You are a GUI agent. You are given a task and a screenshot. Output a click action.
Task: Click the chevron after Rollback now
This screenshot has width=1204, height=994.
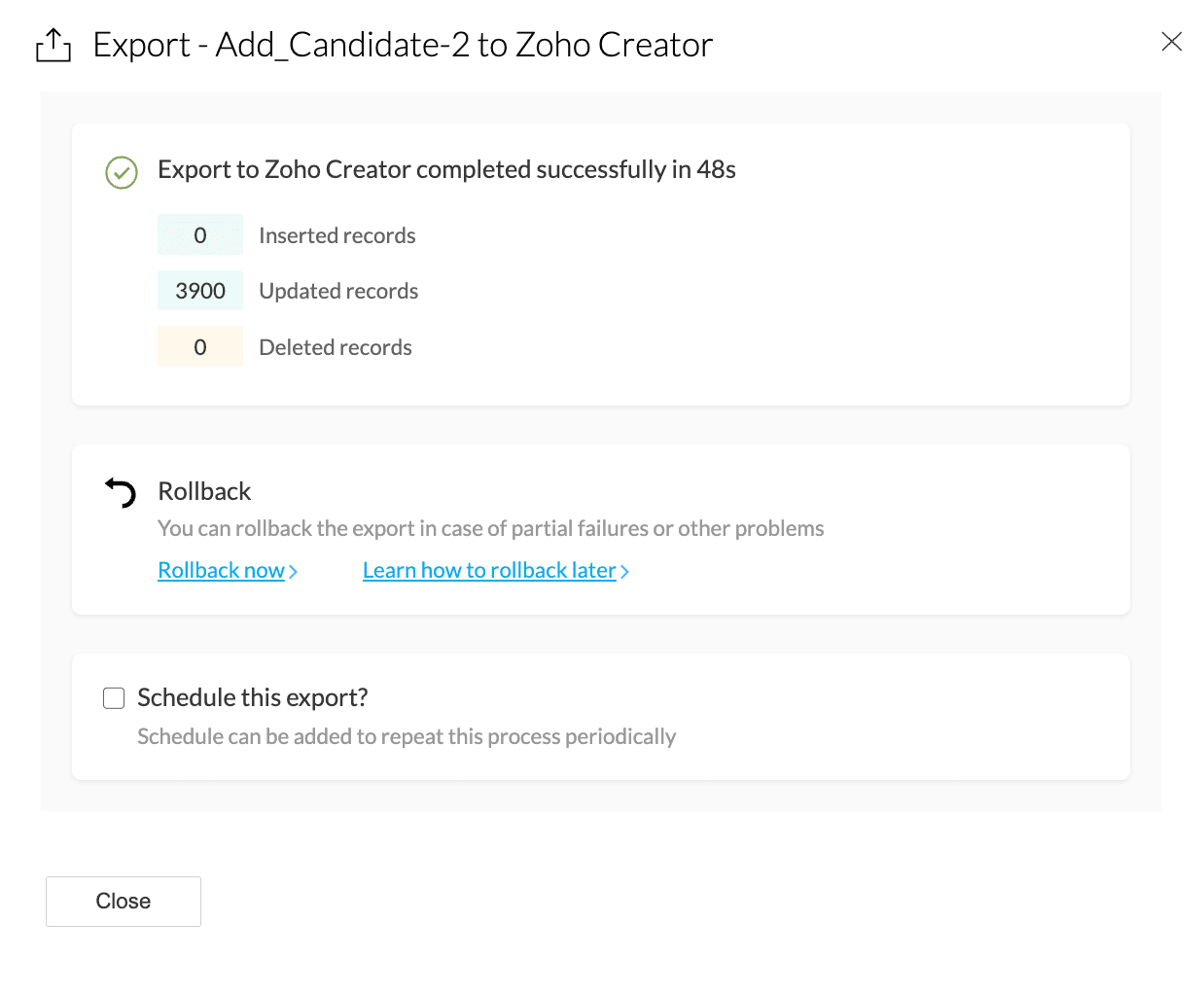(x=294, y=572)
